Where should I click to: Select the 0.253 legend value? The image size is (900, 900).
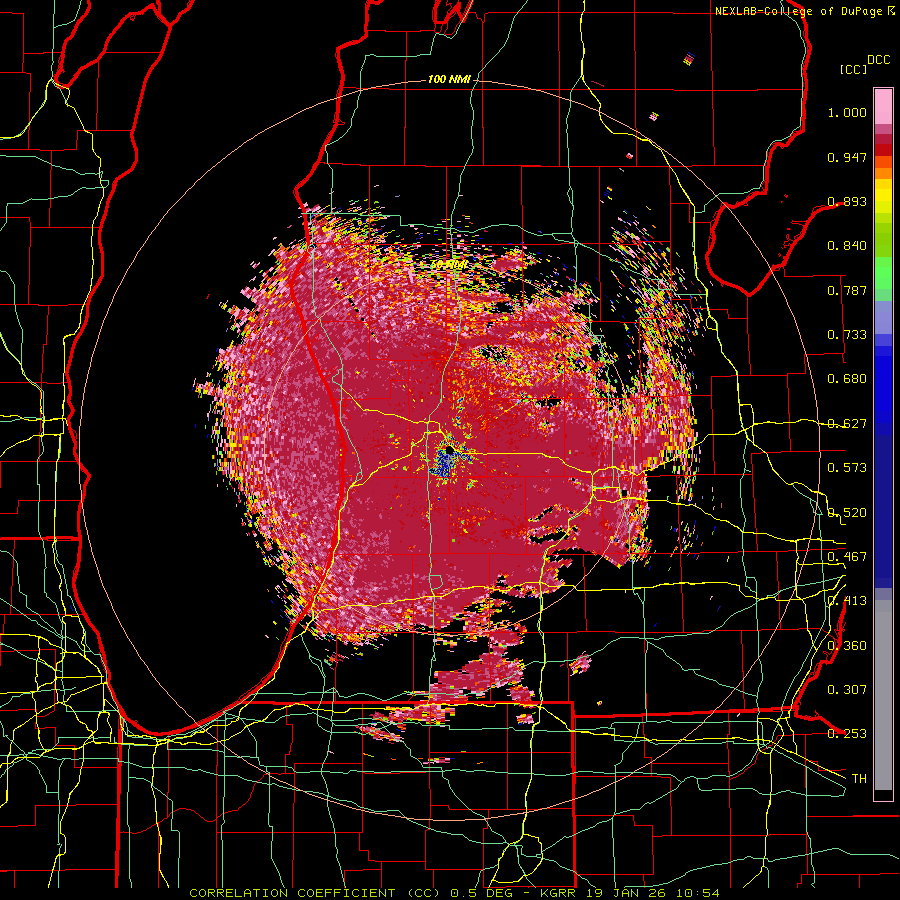pyautogui.click(x=847, y=734)
